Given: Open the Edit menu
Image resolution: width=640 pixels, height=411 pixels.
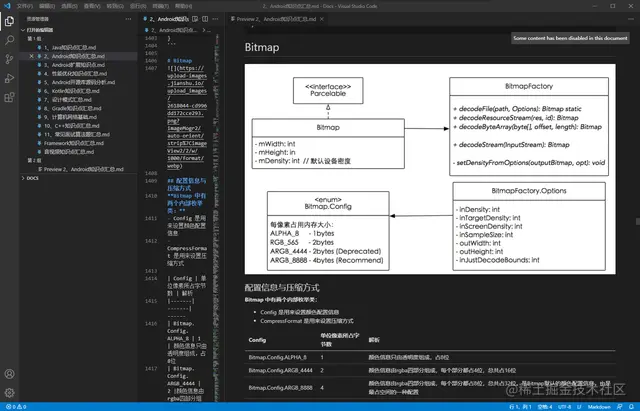Looking at the screenshot, I should pos(47,6).
